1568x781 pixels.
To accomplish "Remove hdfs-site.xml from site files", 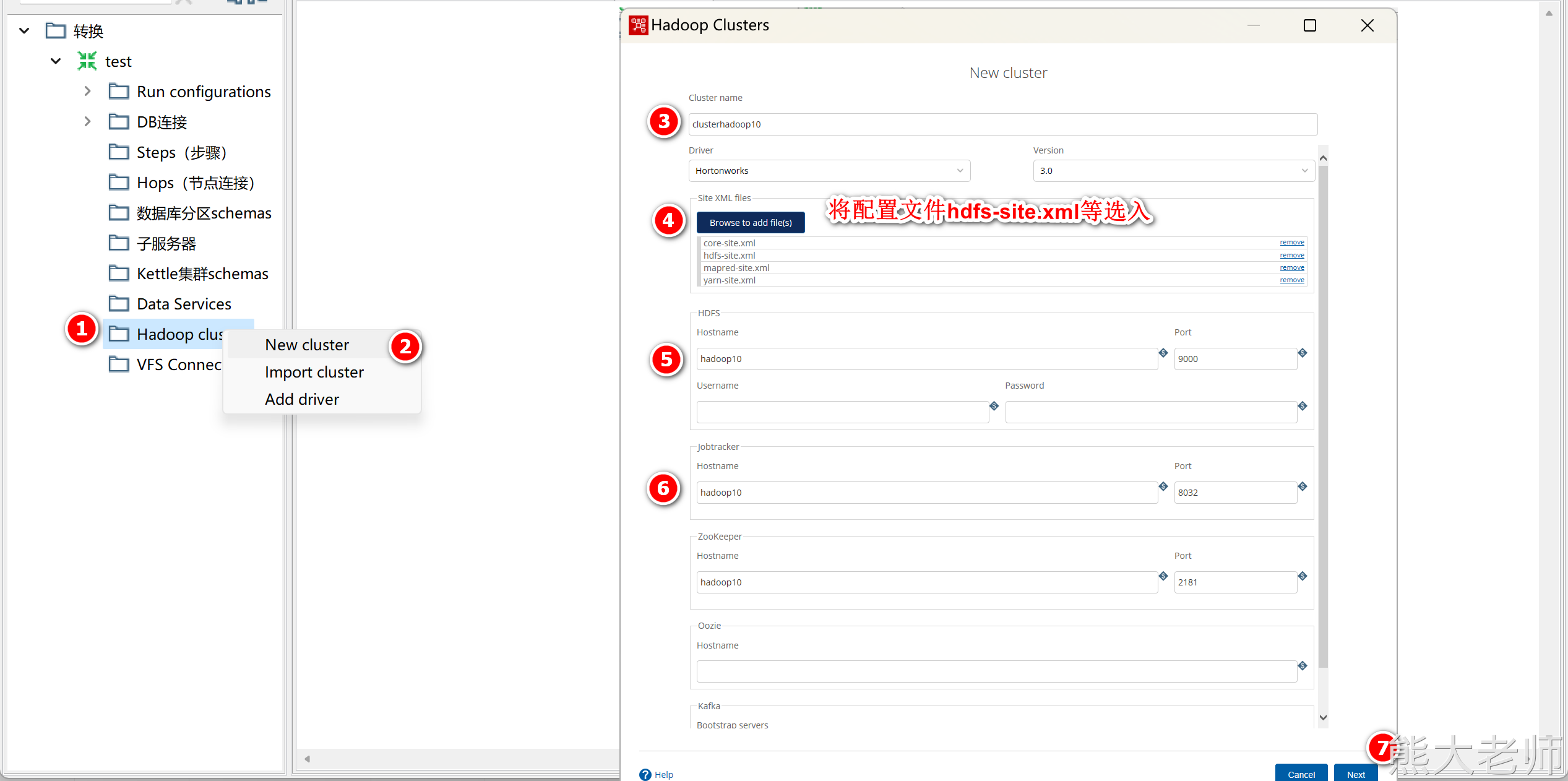I will coord(1291,255).
